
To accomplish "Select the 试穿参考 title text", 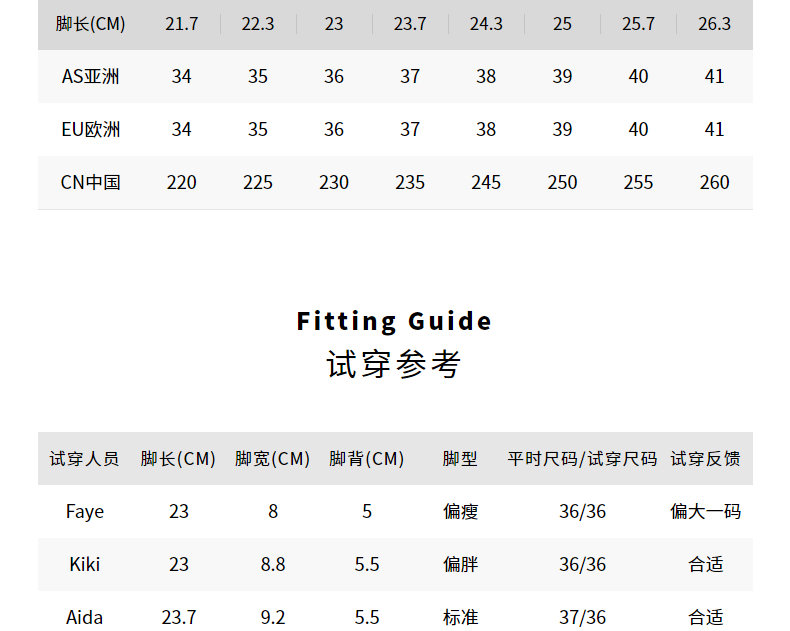I will pyautogui.click(x=395, y=364).
